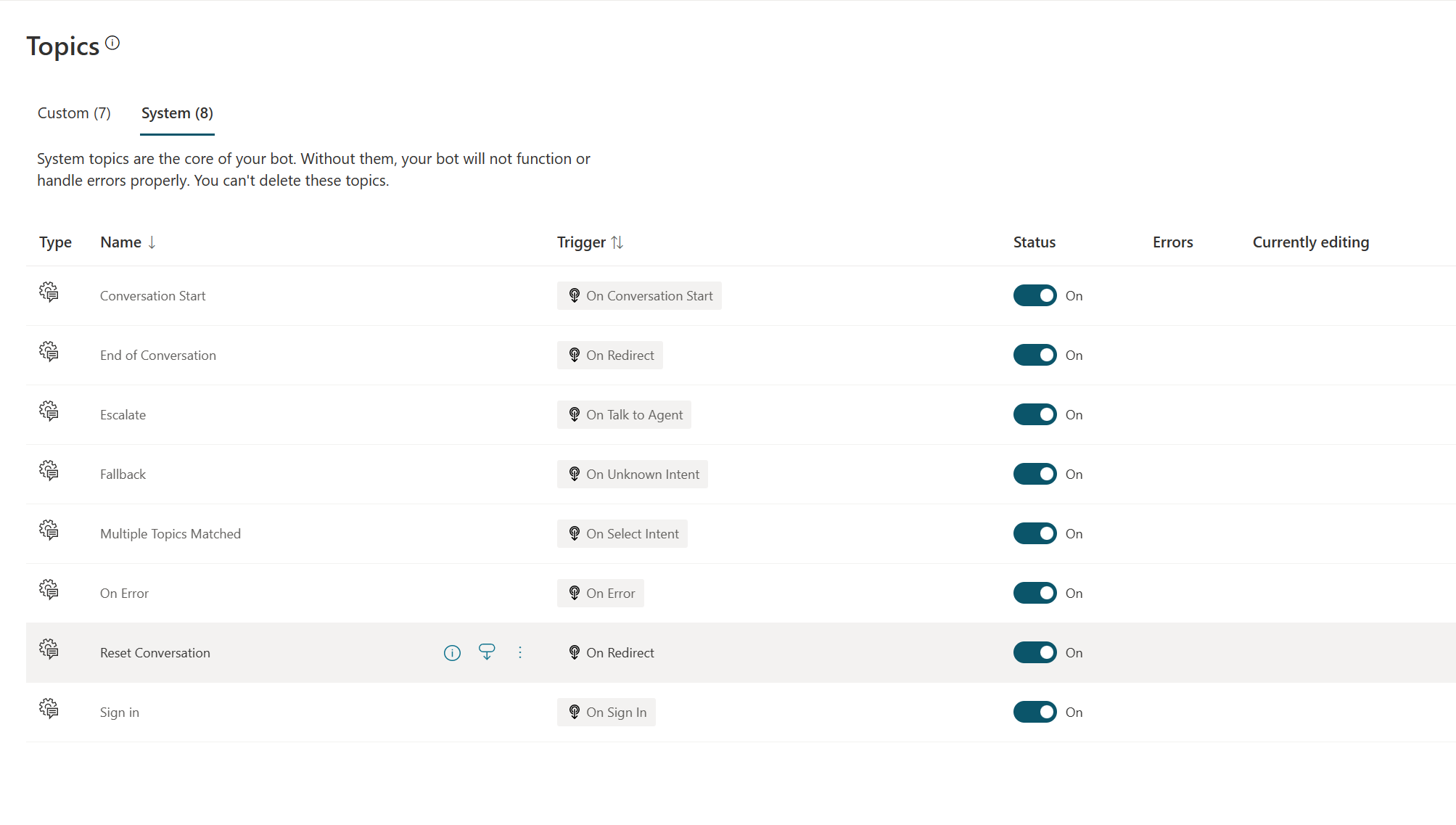The width and height of the screenshot is (1456, 825).
Task: Click the Sign In topic gear icon
Action: pyautogui.click(x=48, y=711)
